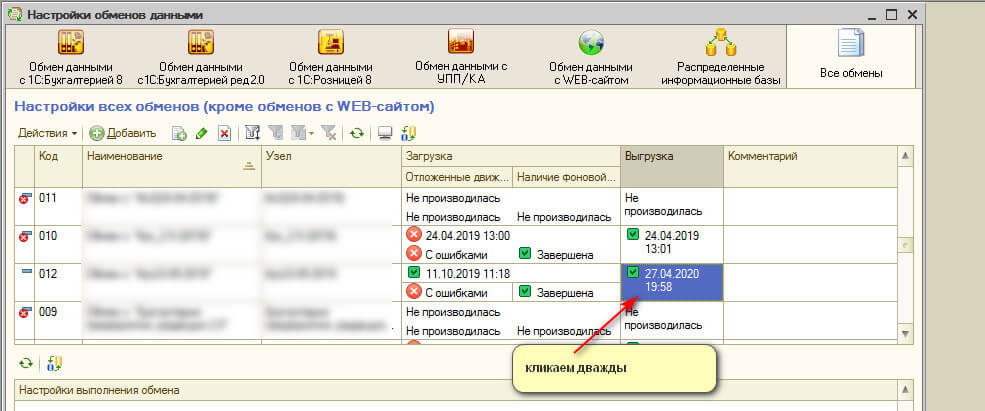Click the monitor icon in the toolbar
The height and width of the screenshot is (411, 985).
pos(384,133)
